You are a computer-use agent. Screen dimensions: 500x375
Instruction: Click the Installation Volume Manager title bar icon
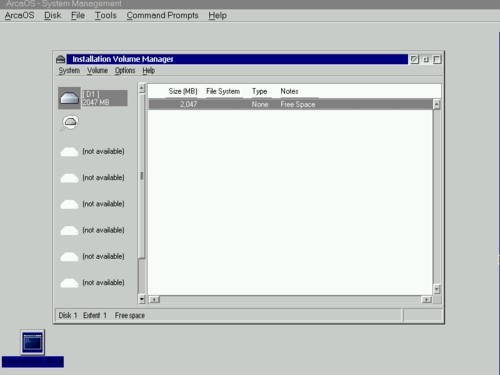61,59
